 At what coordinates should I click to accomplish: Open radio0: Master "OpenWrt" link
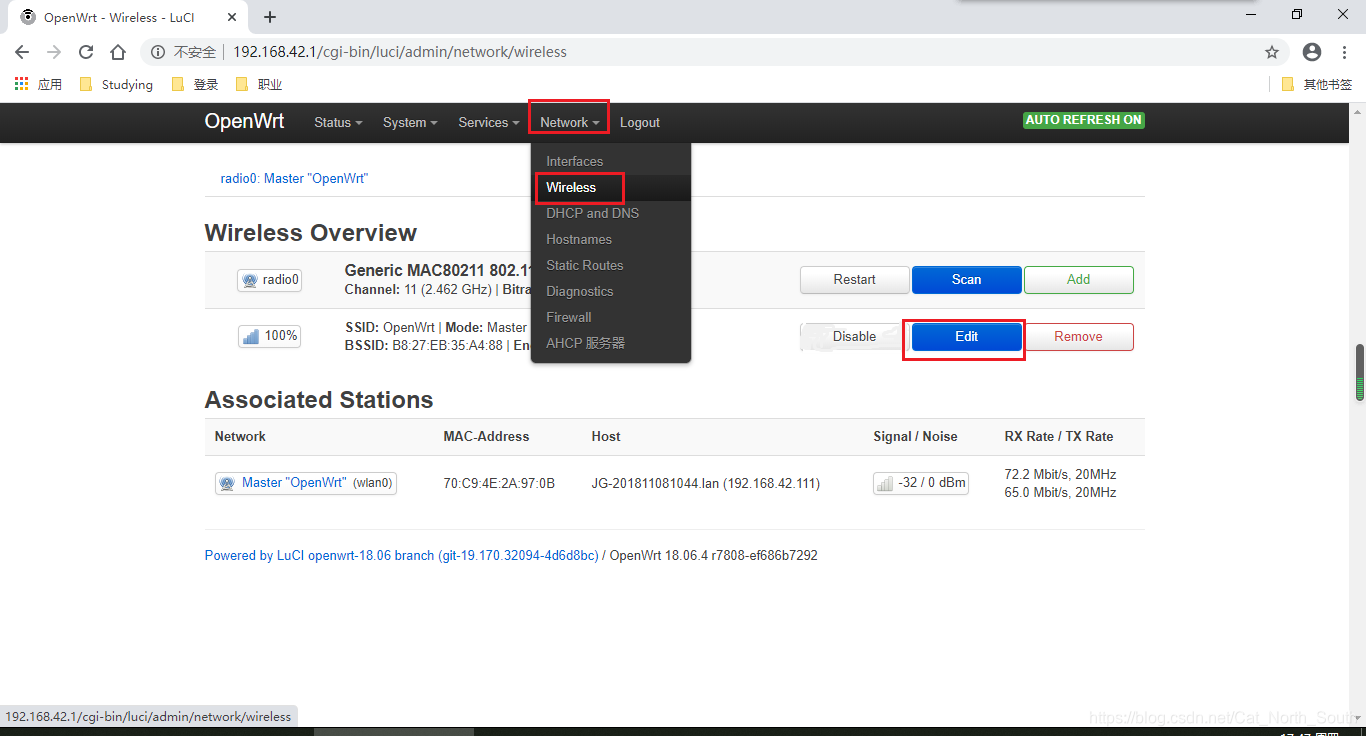click(x=294, y=178)
